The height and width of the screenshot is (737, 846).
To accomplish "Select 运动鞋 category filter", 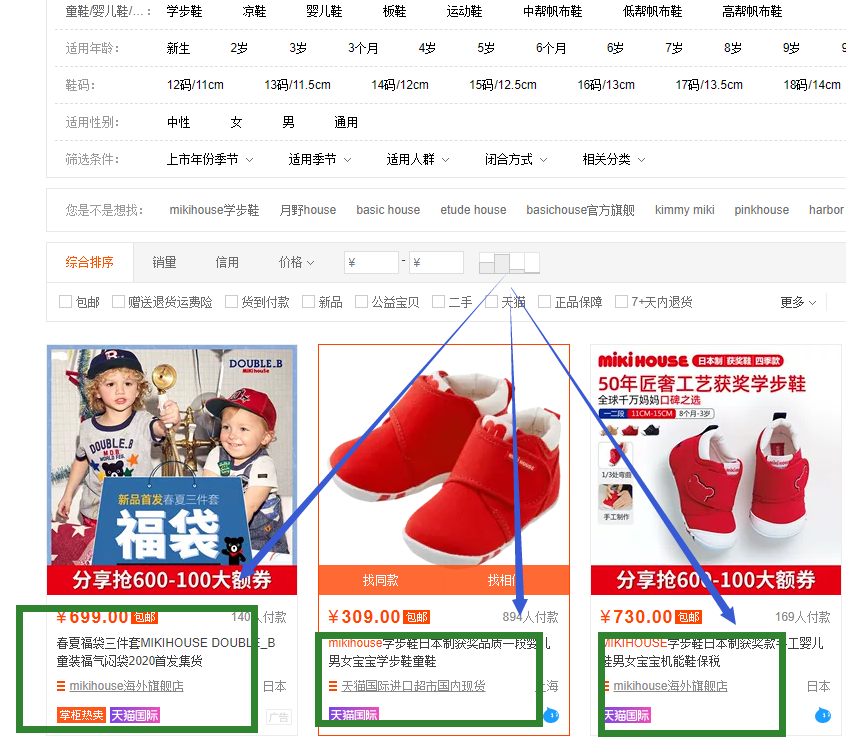I will point(464,11).
